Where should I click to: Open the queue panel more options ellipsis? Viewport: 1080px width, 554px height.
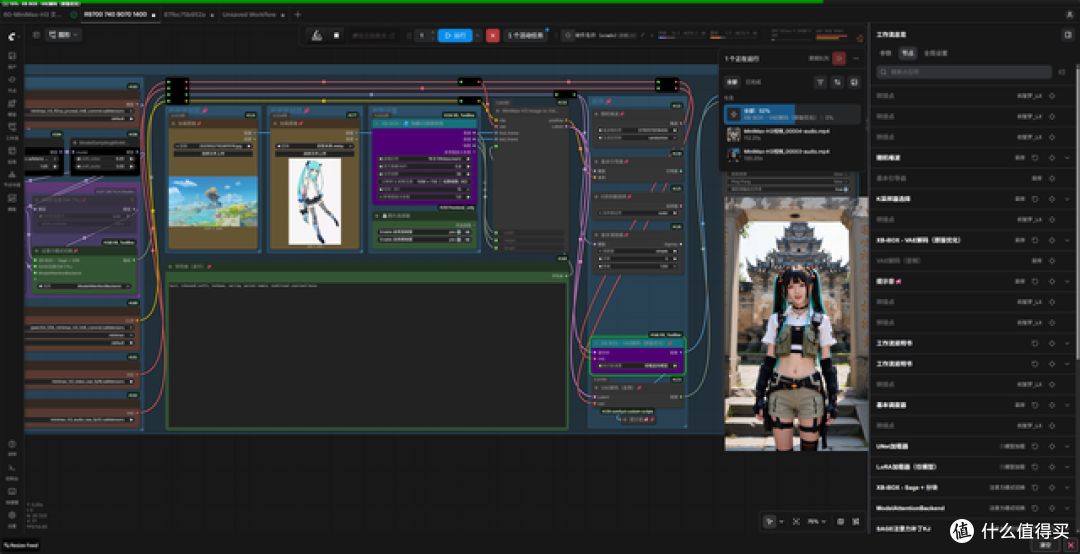pos(856,59)
